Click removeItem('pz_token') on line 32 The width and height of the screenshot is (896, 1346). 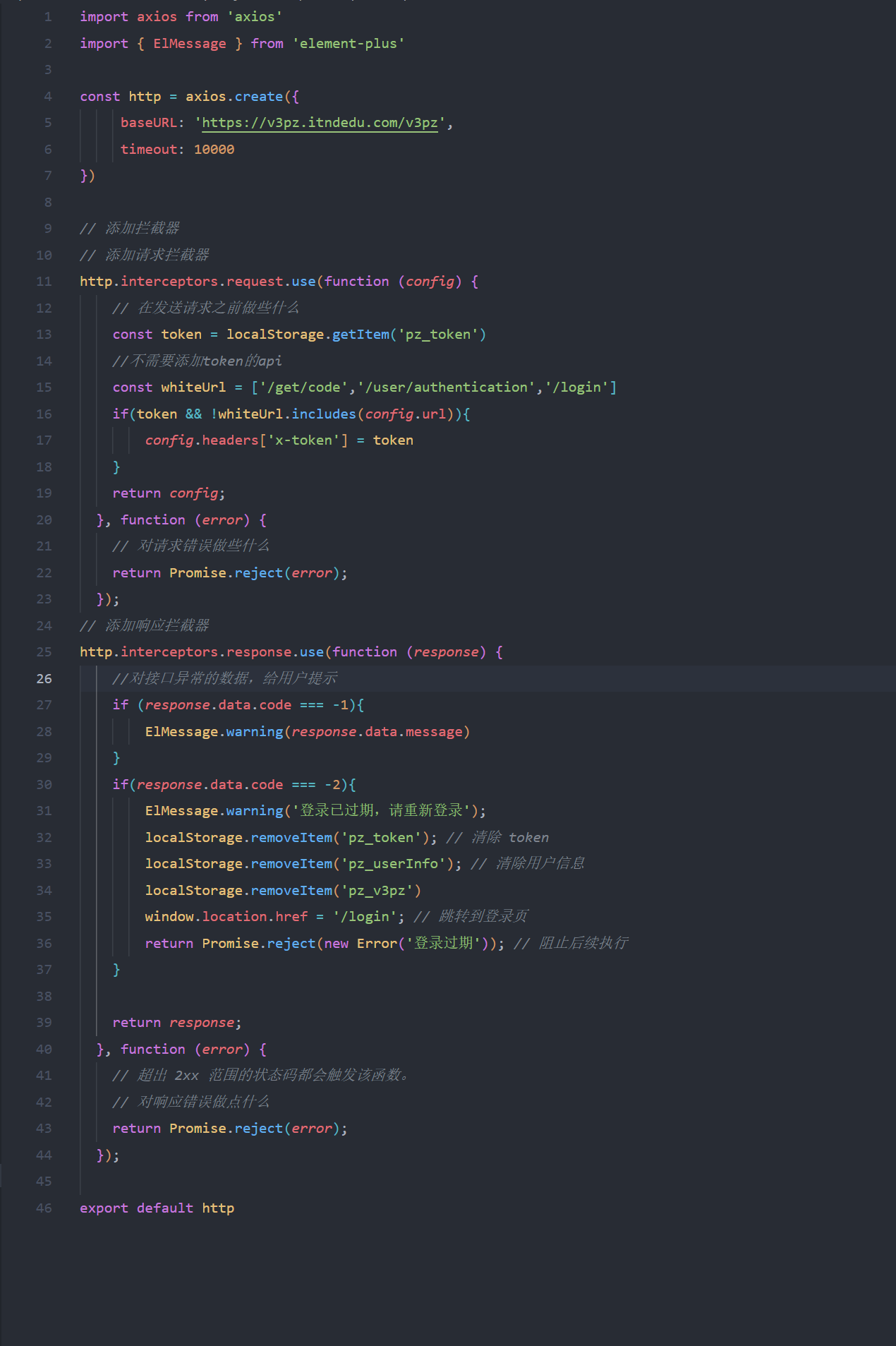(340, 838)
